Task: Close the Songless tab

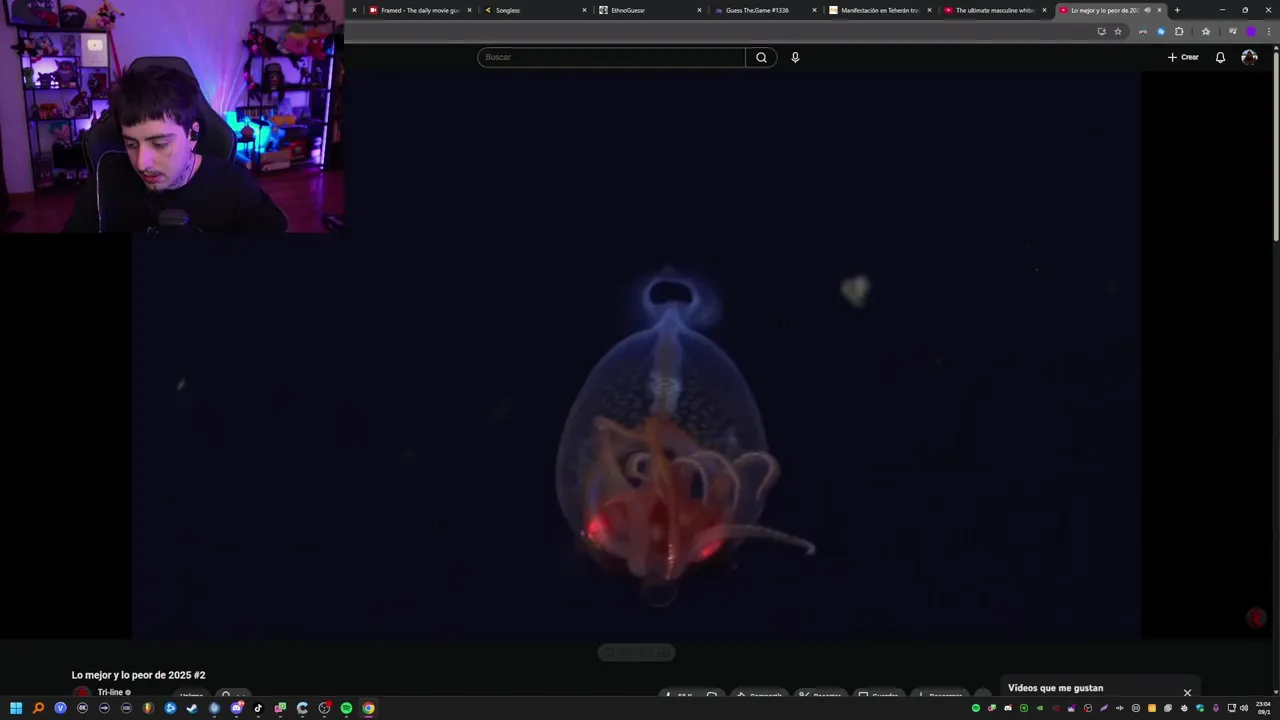Action: pyautogui.click(x=585, y=10)
